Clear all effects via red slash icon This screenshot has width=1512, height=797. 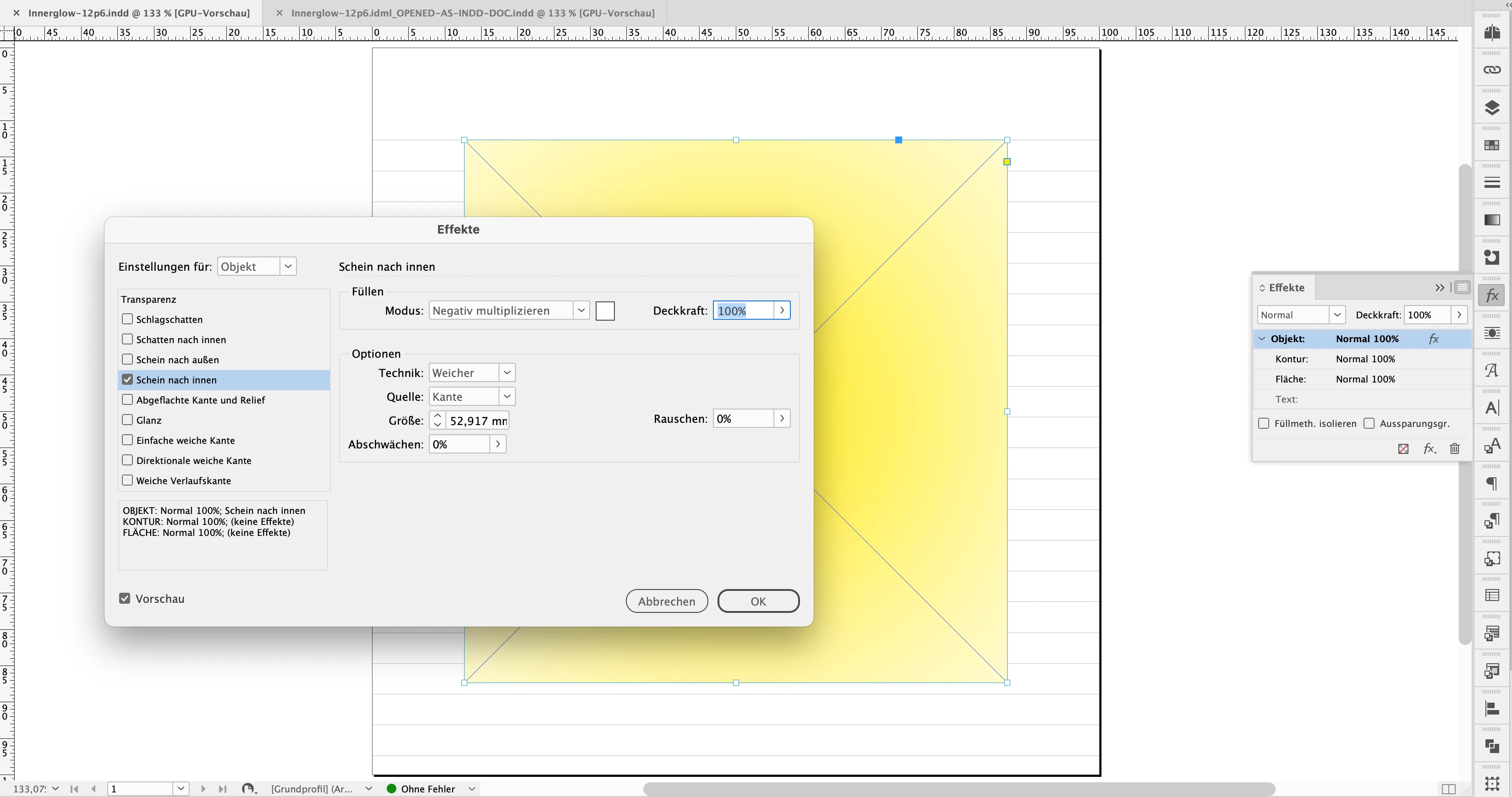[x=1403, y=449]
